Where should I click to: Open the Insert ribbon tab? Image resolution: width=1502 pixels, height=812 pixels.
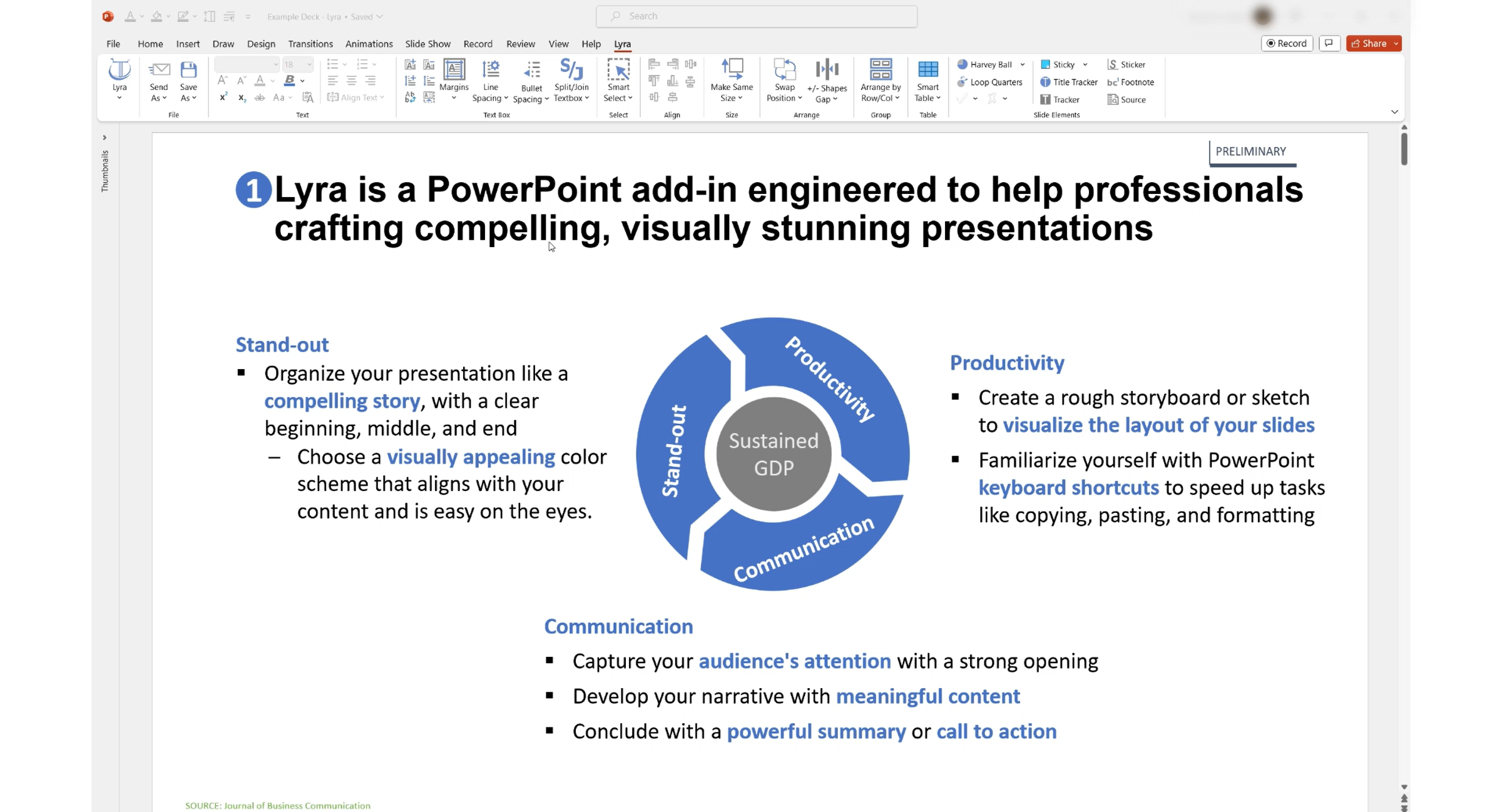pos(188,44)
